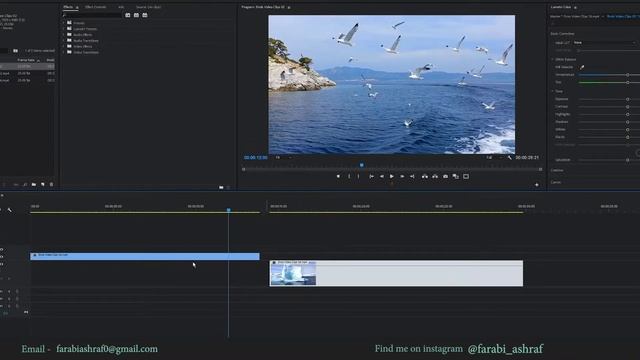
Task: Expand the Video Transitions folder
Action: (64, 52)
